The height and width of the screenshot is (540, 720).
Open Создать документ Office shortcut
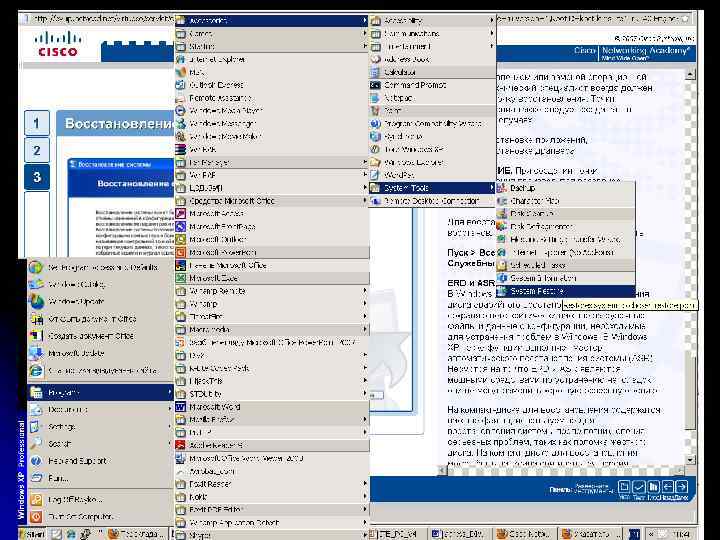[x=101, y=336]
